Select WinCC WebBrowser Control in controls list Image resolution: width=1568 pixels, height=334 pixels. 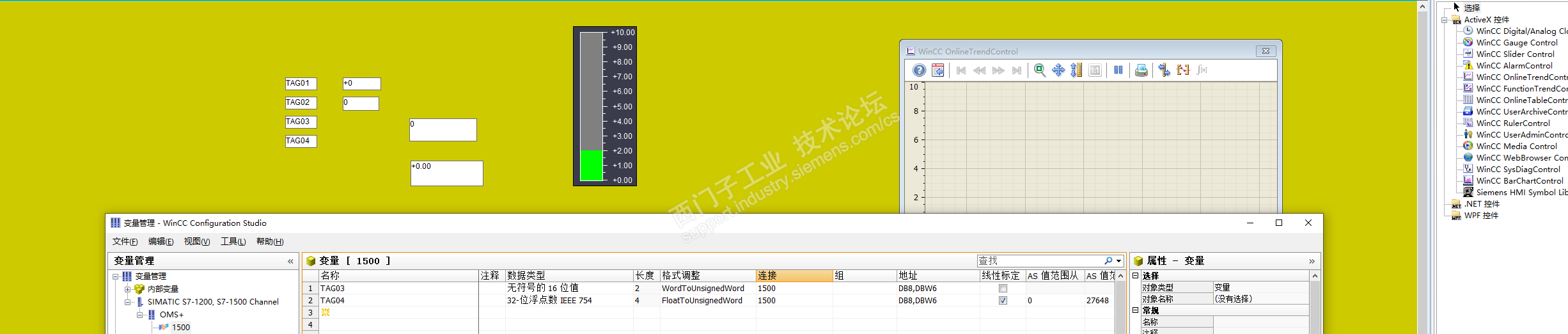point(1521,157)
